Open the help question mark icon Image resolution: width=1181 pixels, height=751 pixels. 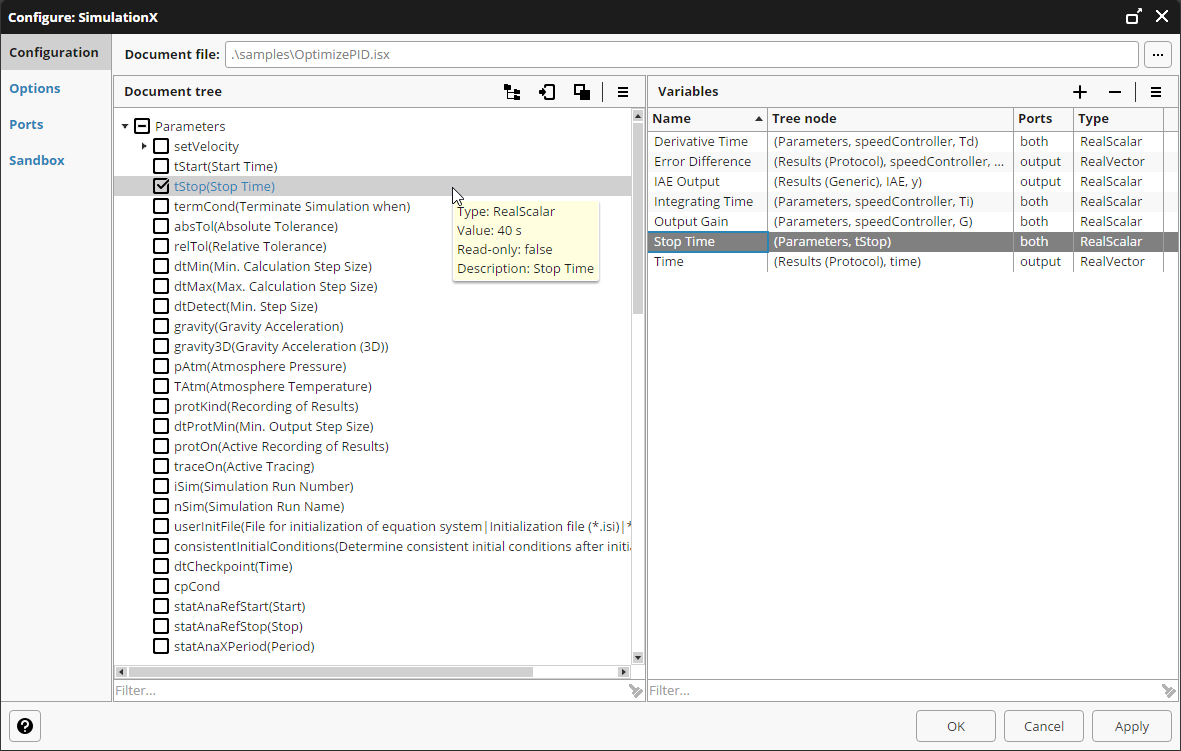point(25,726)
